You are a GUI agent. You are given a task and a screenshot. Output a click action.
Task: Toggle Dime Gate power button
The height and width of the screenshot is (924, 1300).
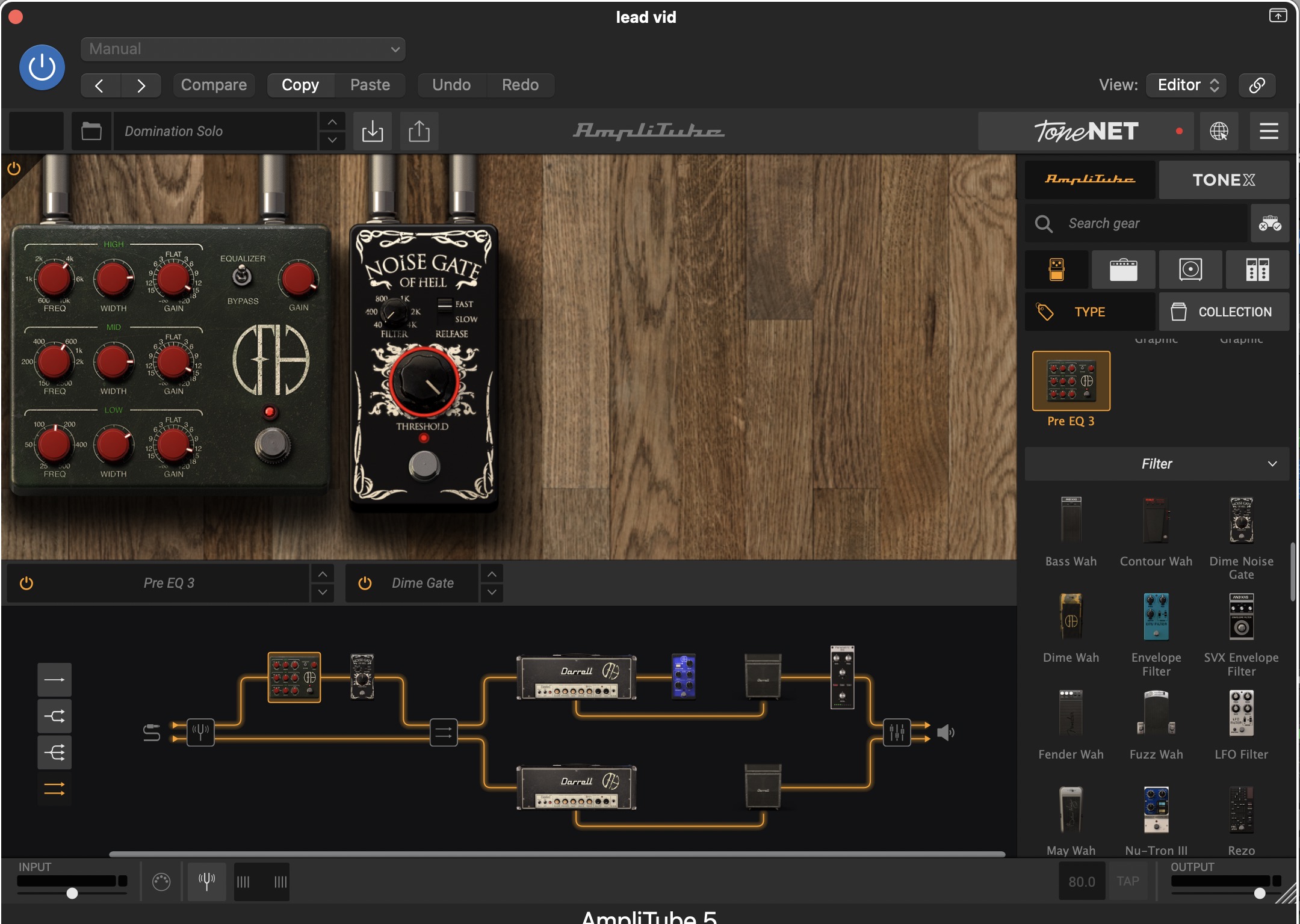pyautogui.click(x=365, y=583)
